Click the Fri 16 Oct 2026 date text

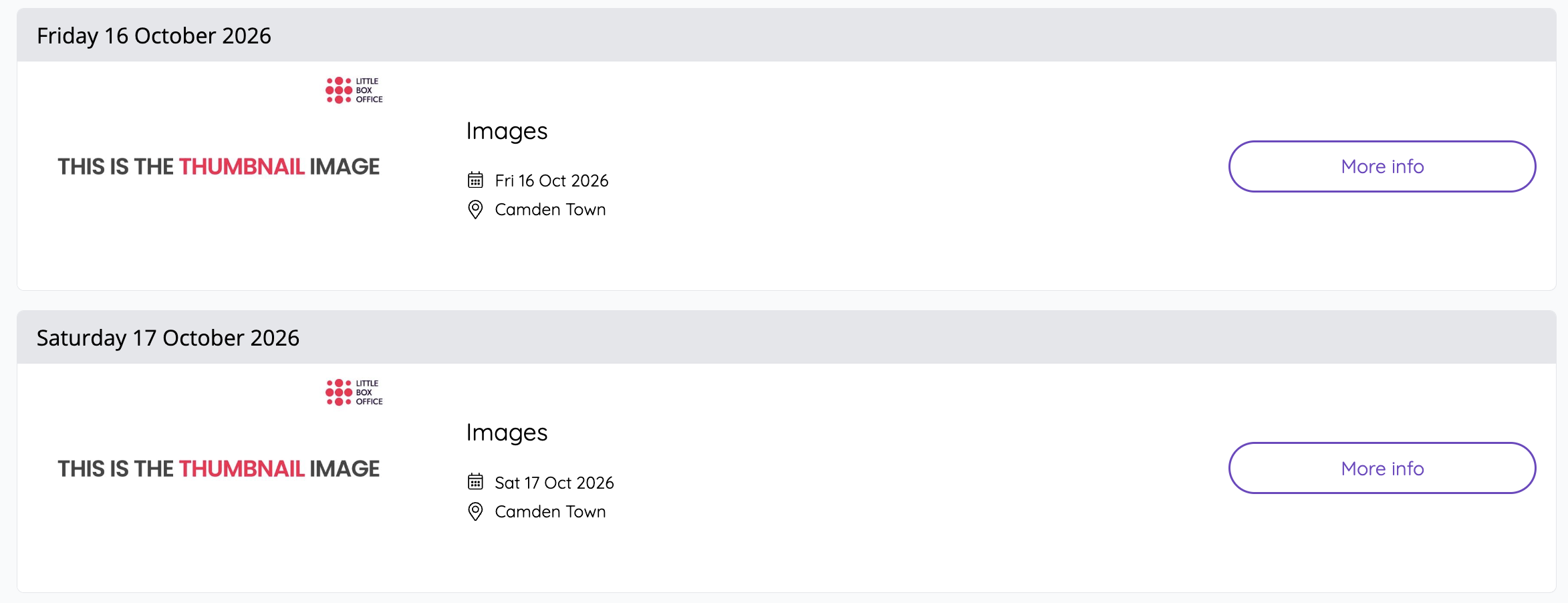click(x=551, y=180)
